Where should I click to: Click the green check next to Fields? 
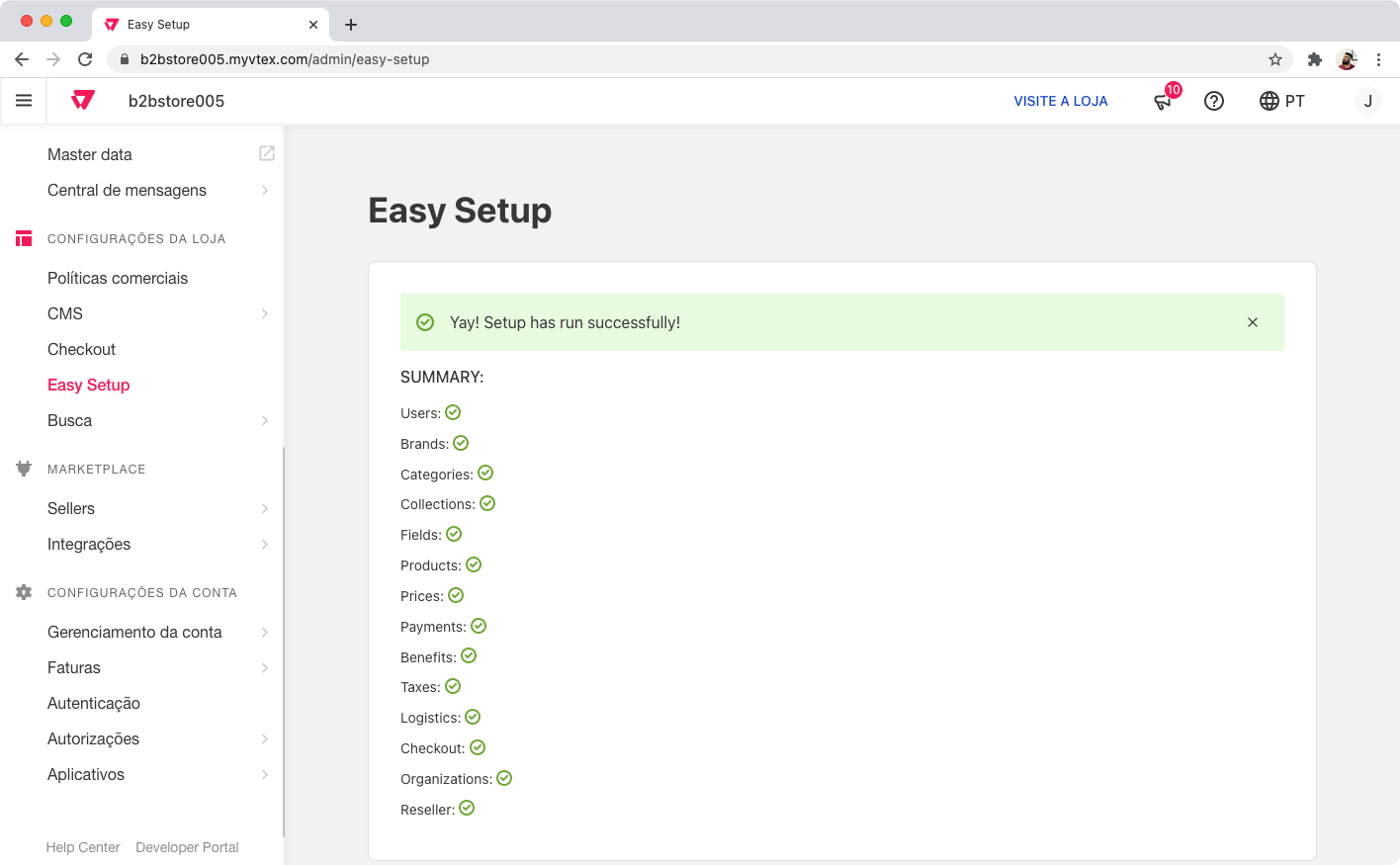pyautogui.click(x=454, y=534)
